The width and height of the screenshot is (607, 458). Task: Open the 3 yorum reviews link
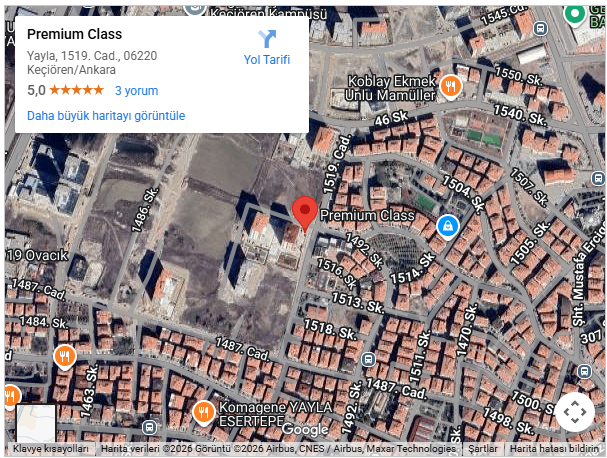pos(136,91)
